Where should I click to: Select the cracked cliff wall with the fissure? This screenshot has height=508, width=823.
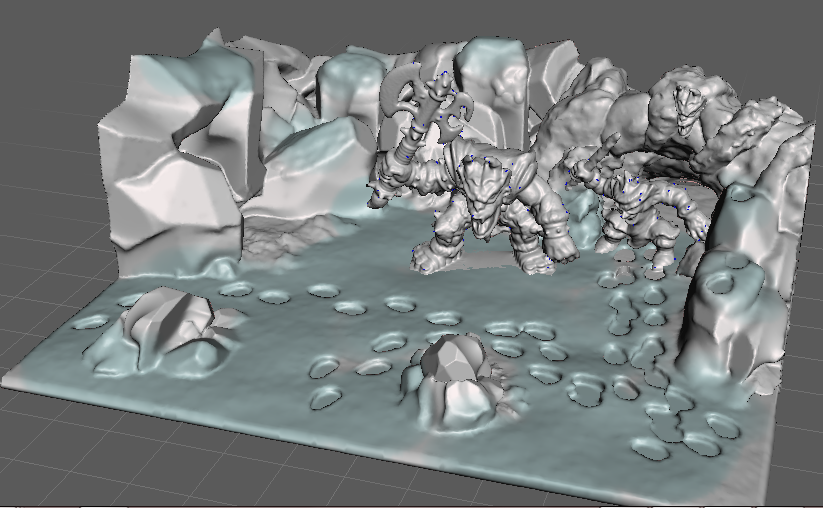pyautogui.click(x=181, y=157)
